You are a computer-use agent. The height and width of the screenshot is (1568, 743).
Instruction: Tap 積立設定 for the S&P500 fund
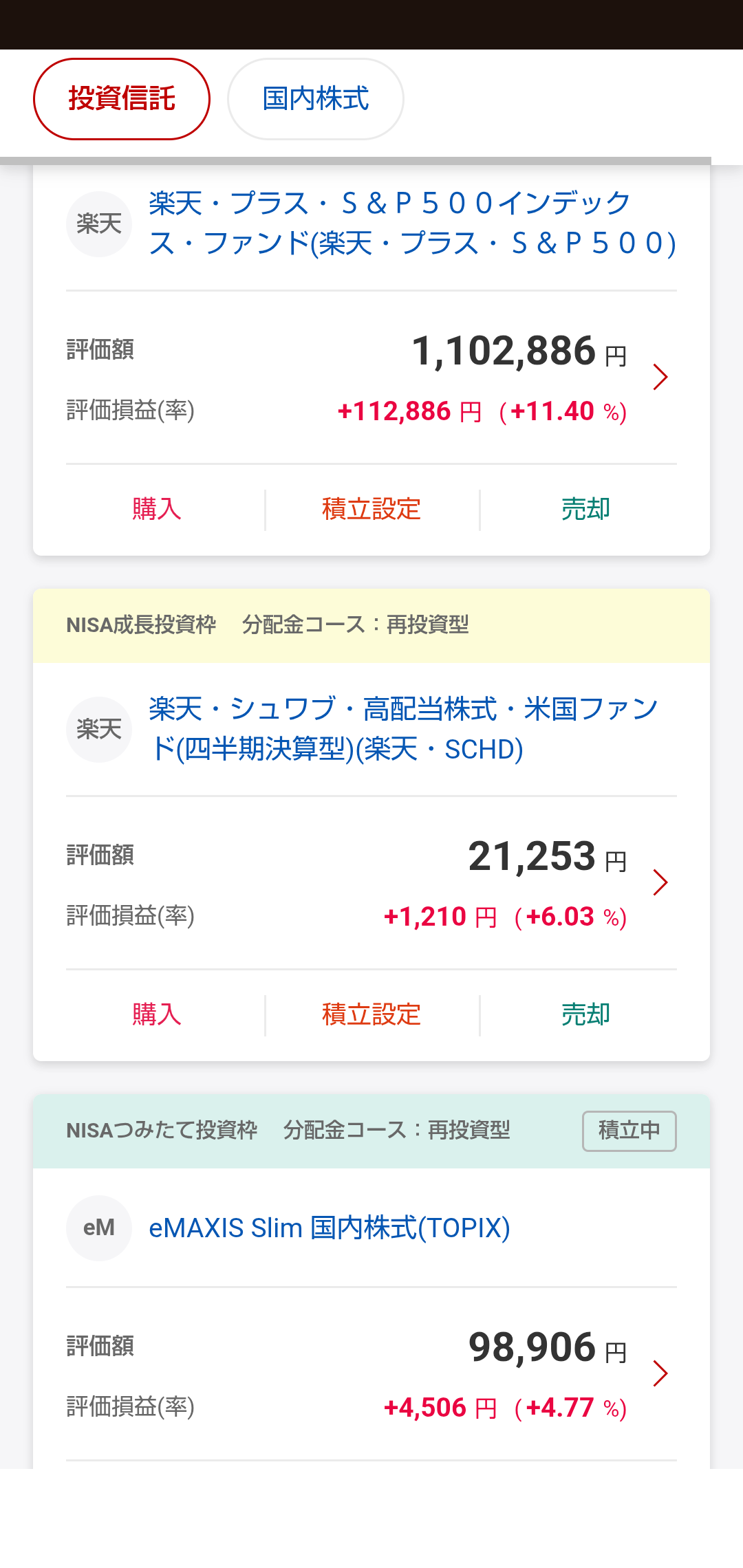pos(371,510)
